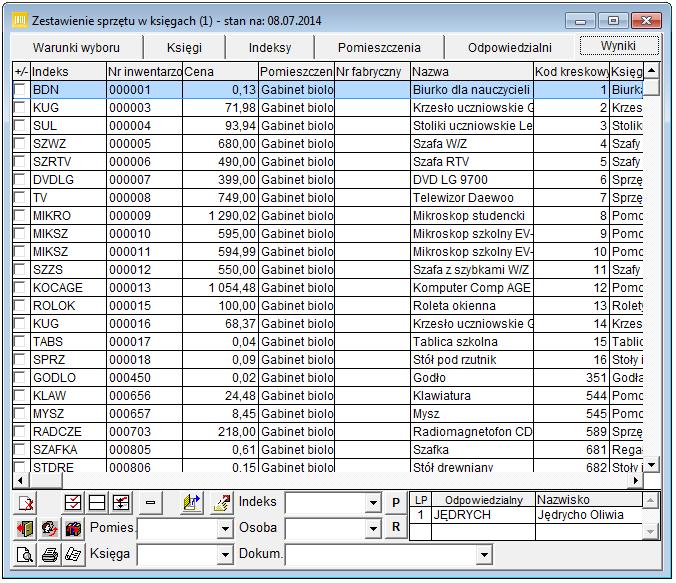Click the grid vertical scrollbar down arrow
Image resolution: width=676 pixels, height=583 pixels.
651,465
